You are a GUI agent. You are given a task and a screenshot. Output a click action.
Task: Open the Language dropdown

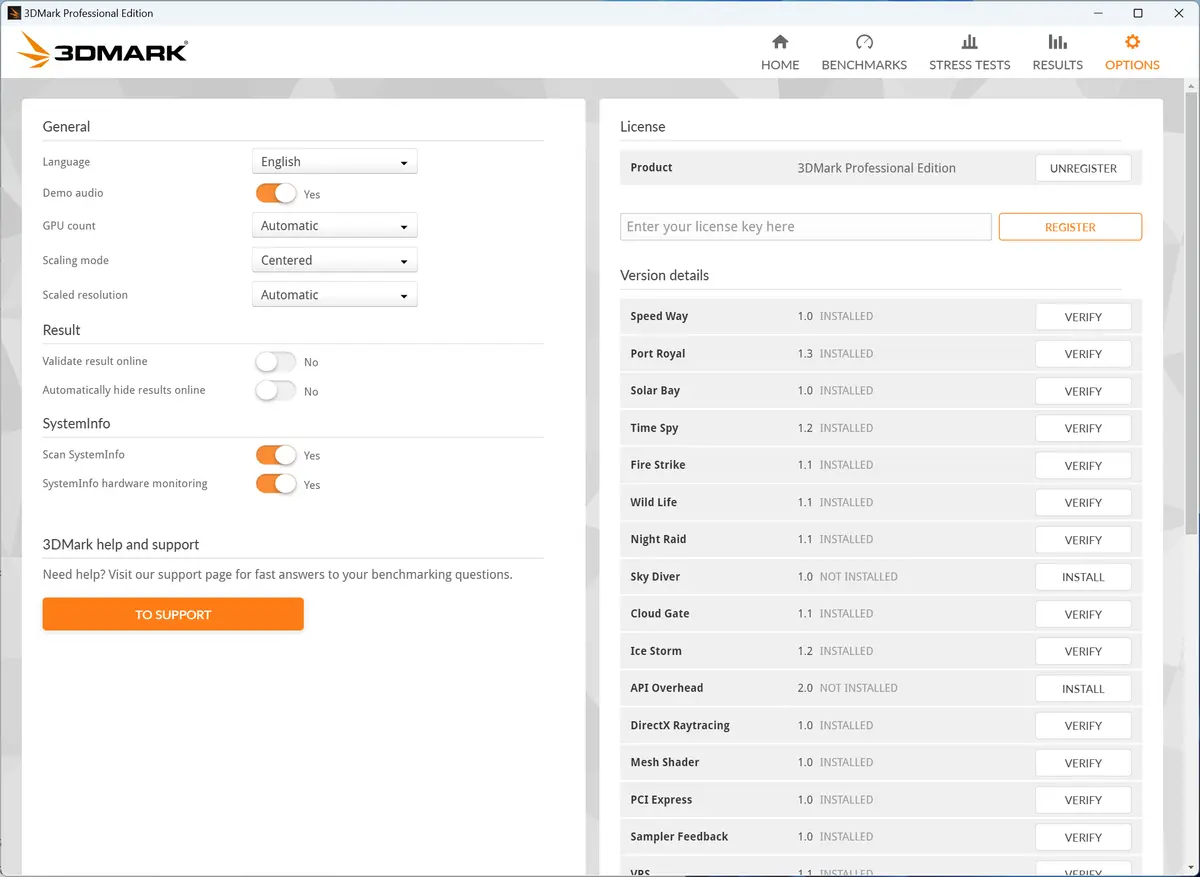(x=334, y=162)
